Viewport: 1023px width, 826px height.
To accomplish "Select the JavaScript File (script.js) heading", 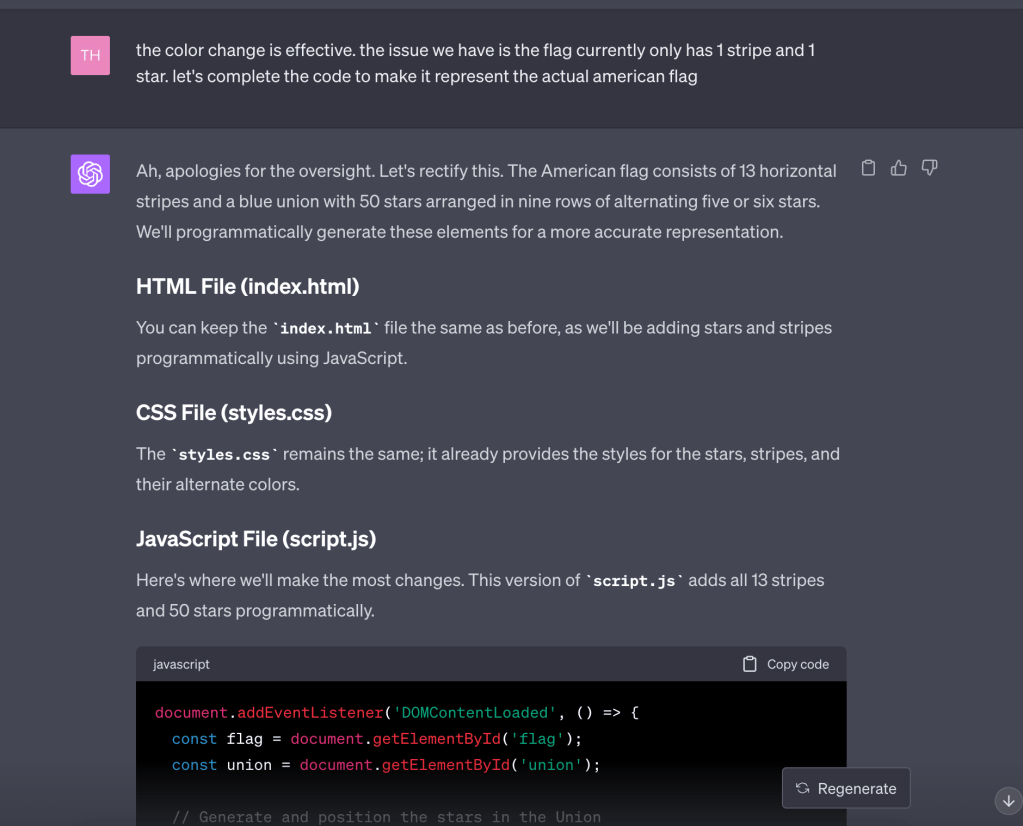I will point(255,539).
